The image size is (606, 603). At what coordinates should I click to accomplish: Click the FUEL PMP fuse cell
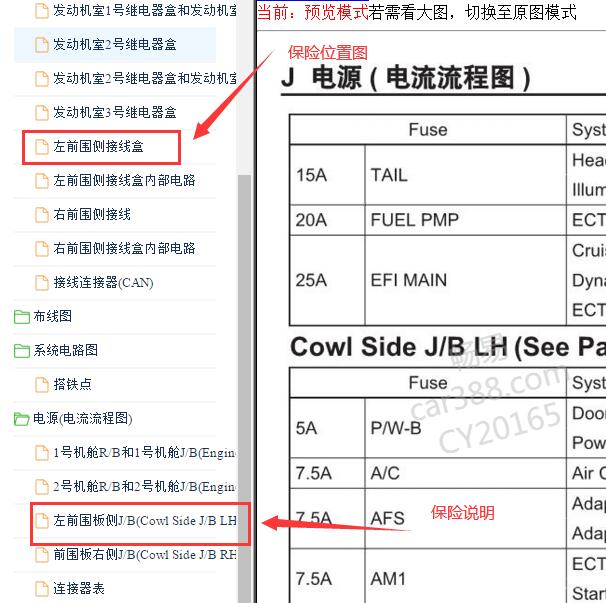click(465, 220)
